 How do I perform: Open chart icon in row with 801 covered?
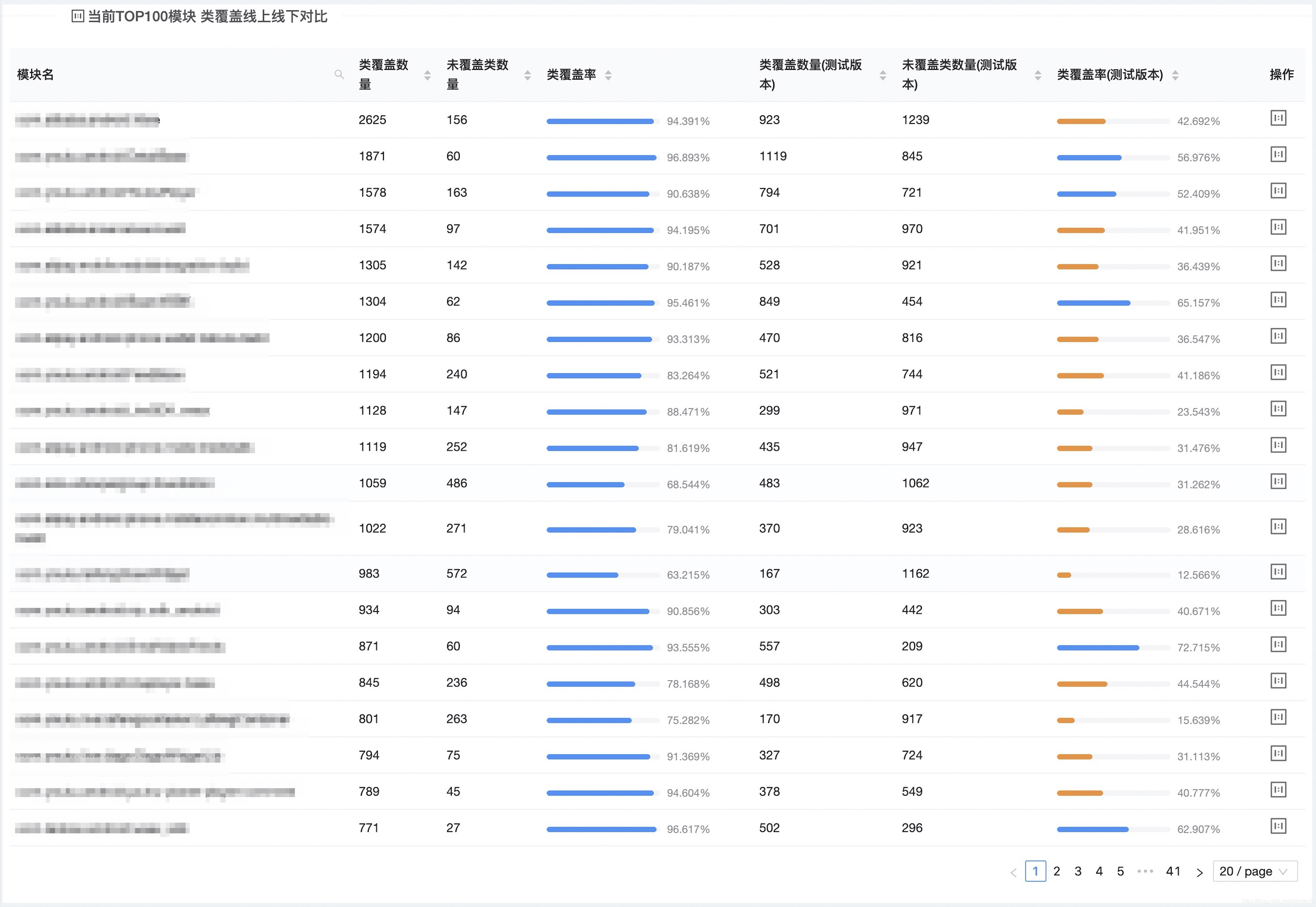[x=1278, y=718]
